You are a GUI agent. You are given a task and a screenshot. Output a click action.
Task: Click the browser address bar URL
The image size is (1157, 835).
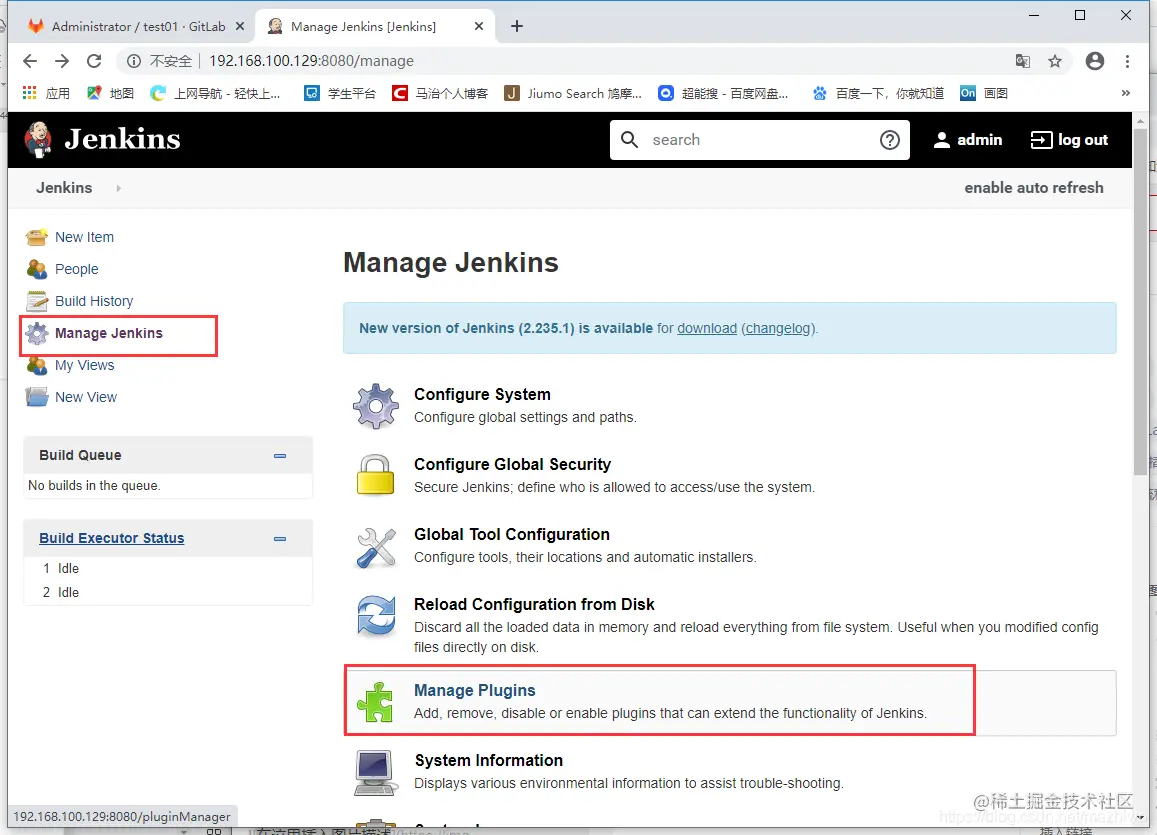[x=311, y=61]
